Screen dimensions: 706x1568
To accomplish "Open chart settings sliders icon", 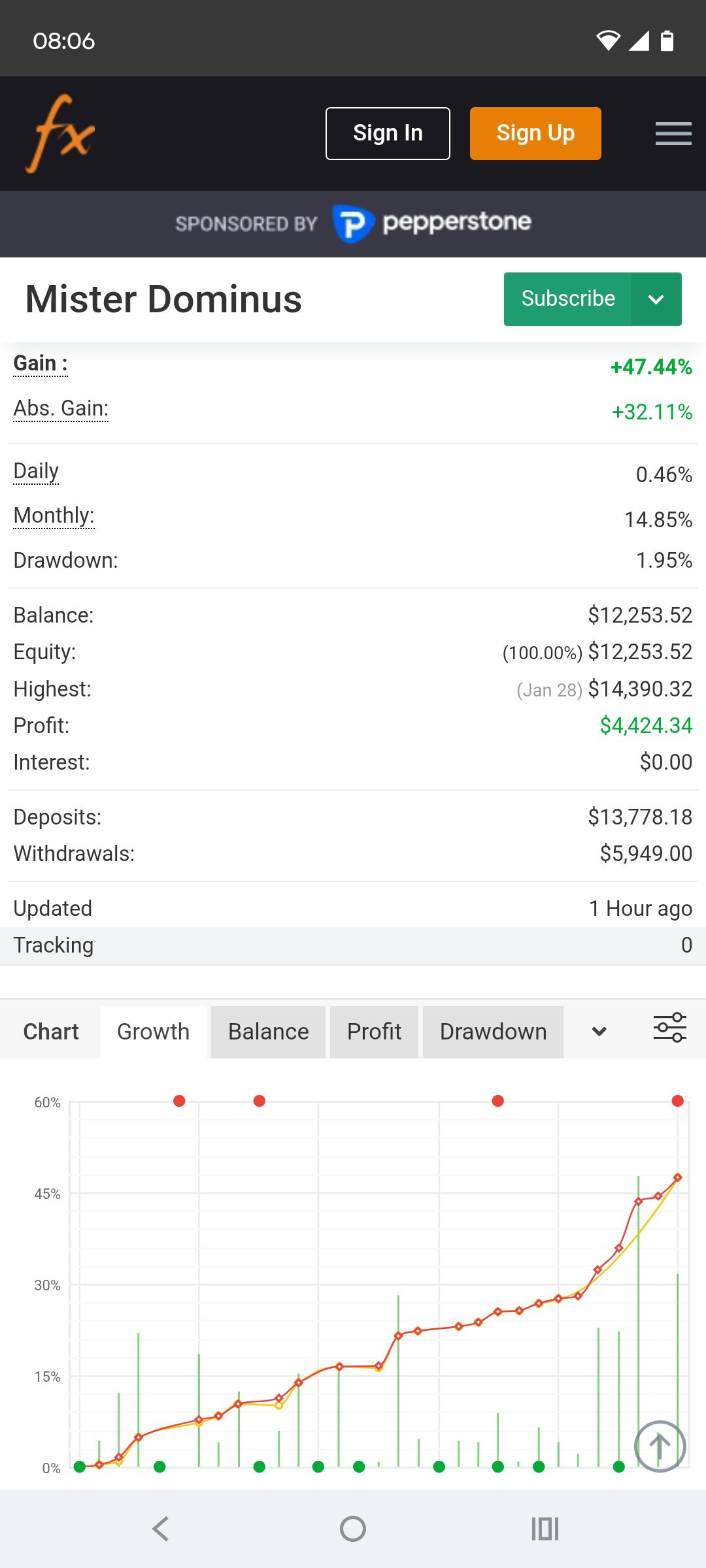I will 670,1028.
